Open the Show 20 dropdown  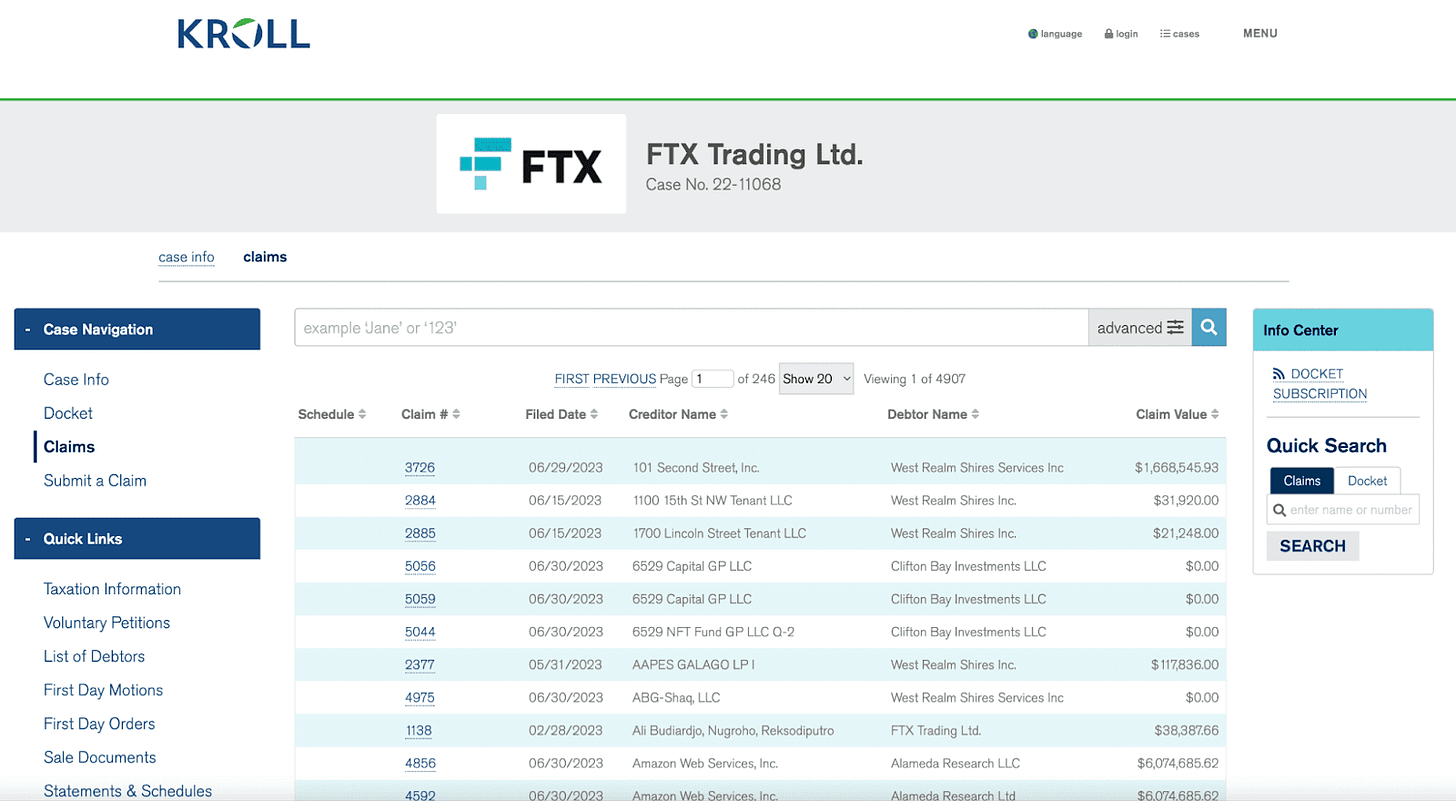pyautogui.click(x=817, y=379)
